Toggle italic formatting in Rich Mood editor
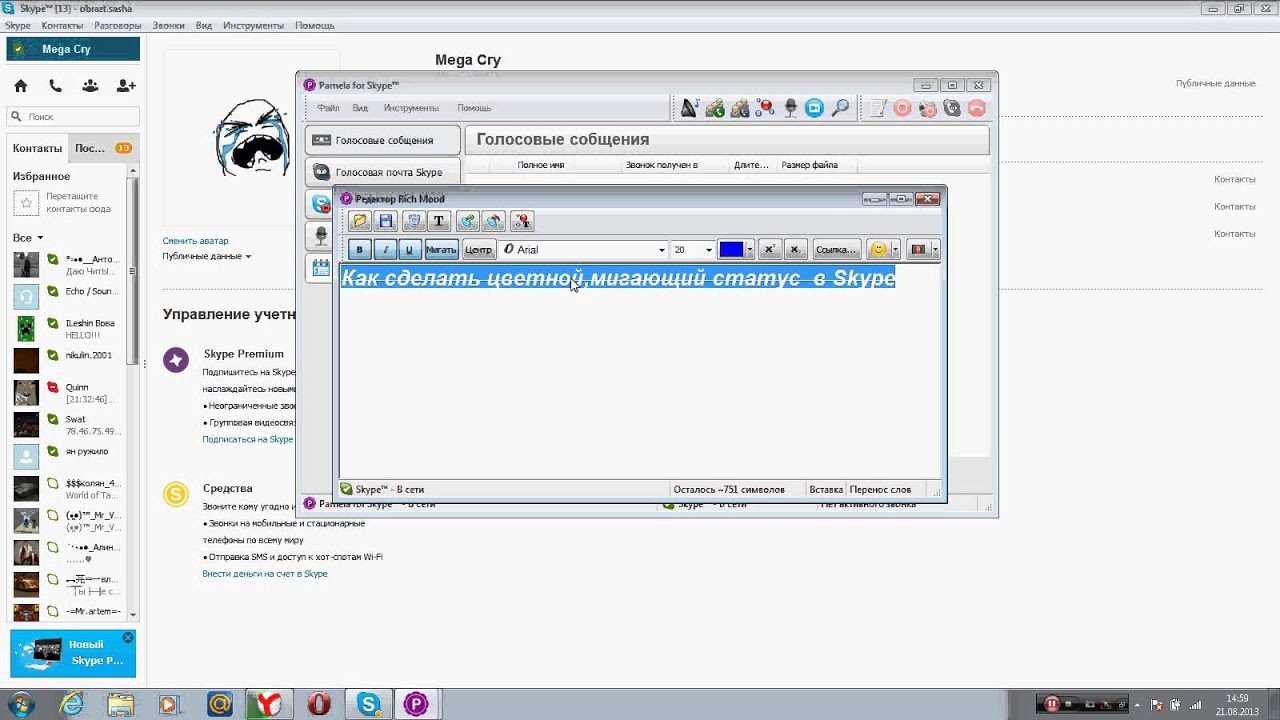Viewport: 1280px width, 720px height. (x=385, y=250)
